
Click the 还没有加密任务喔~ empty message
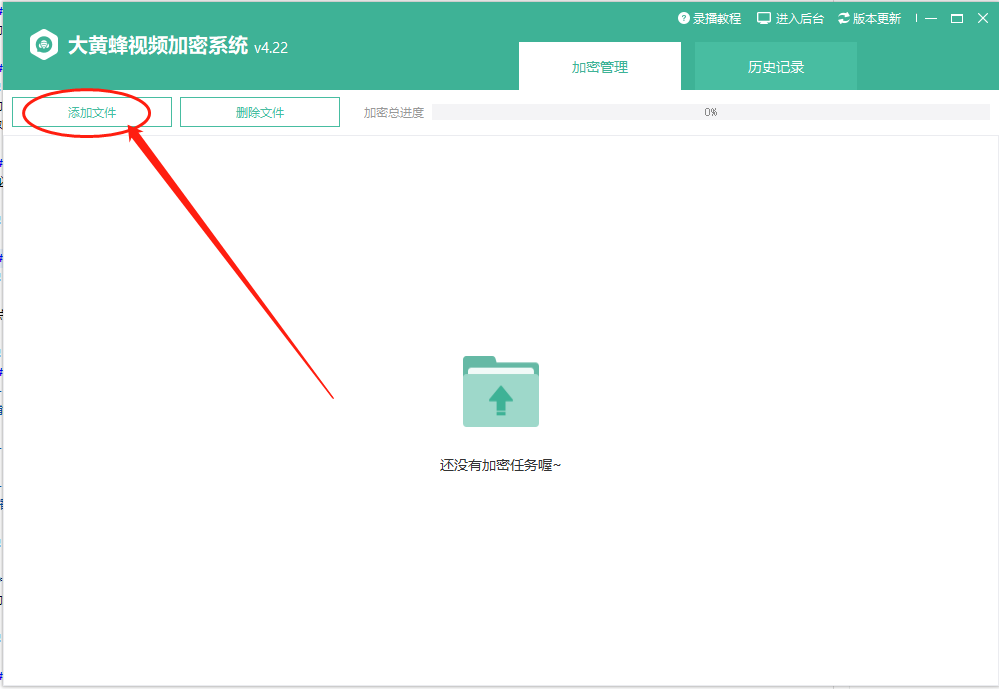pos(500,465)
